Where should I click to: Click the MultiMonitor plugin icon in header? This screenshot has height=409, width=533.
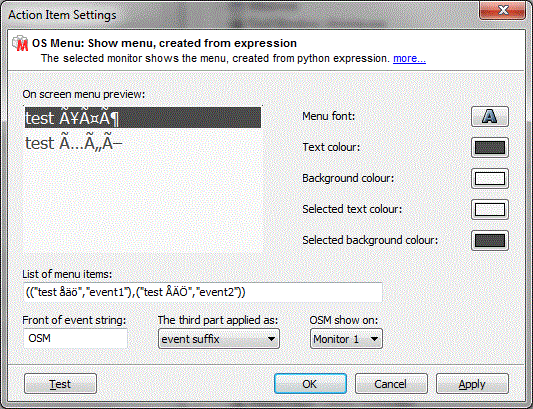coord(20,44)
